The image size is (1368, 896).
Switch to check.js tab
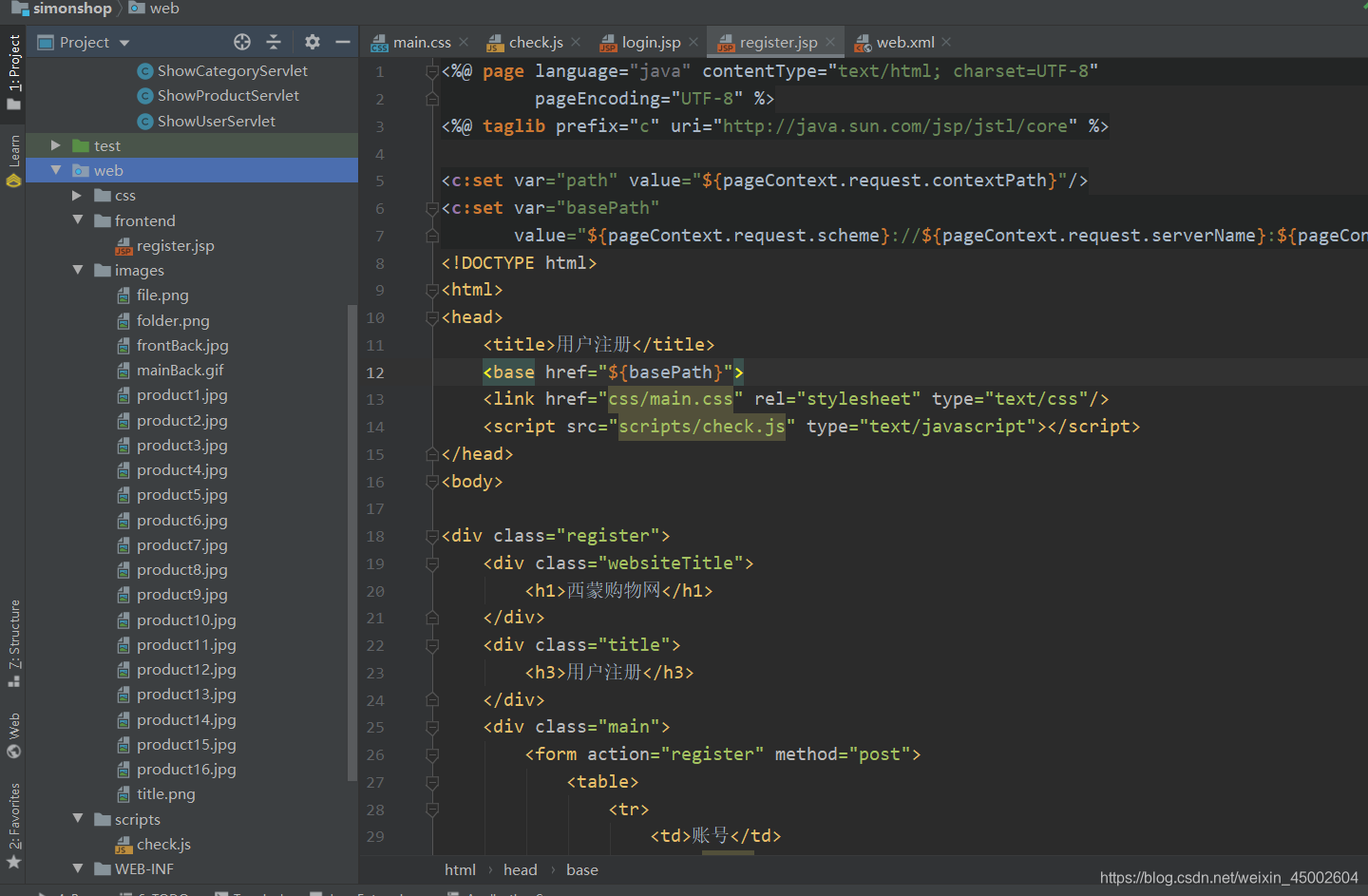coord(536,42)
